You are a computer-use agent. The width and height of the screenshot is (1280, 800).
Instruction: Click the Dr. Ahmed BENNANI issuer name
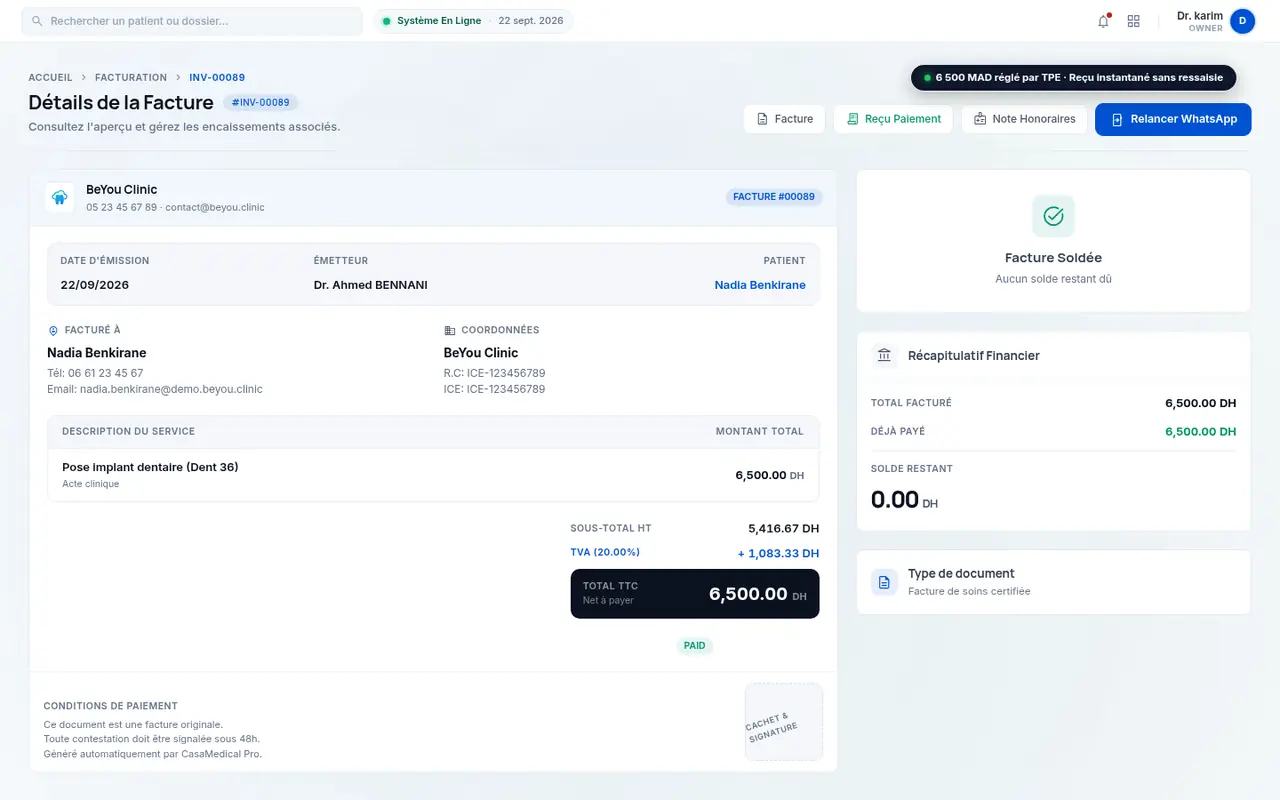coord(371,285)
